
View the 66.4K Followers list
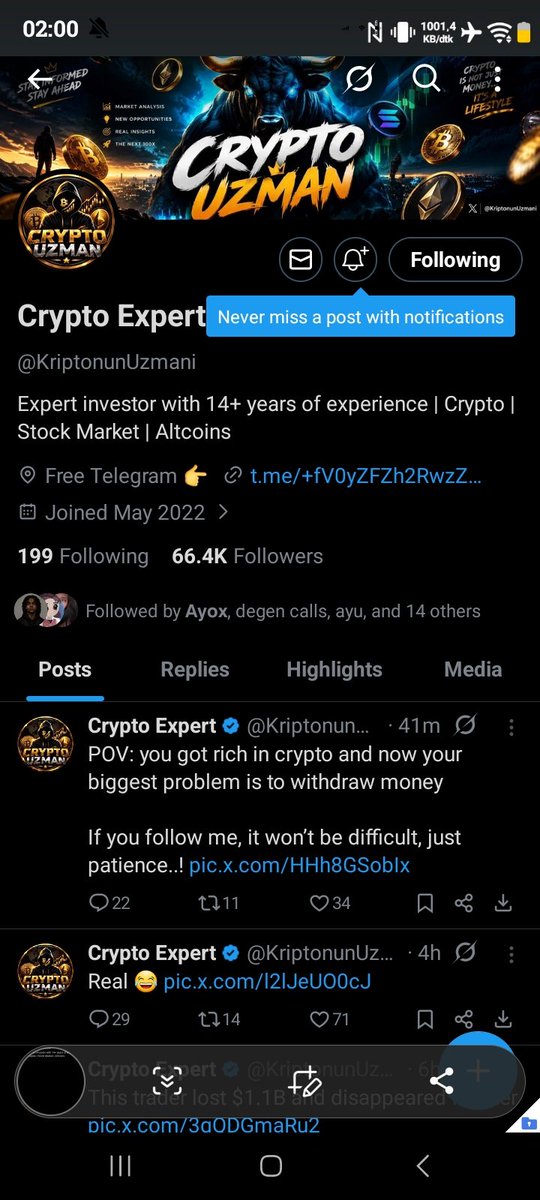(247, 556)
